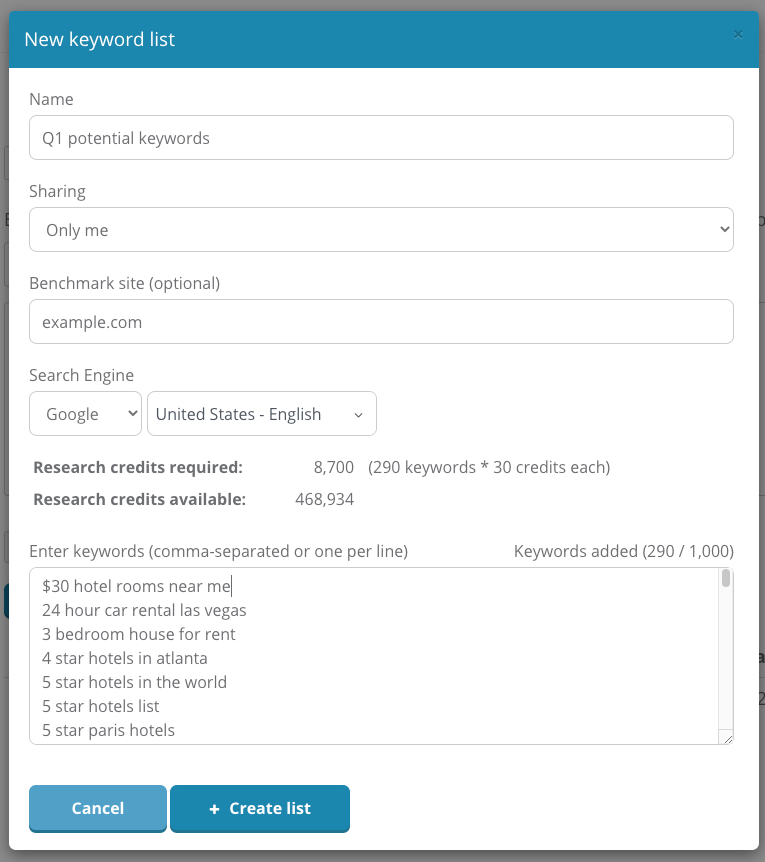Click the Name input field
The image size is (765, 862).
tap(381, 138)
